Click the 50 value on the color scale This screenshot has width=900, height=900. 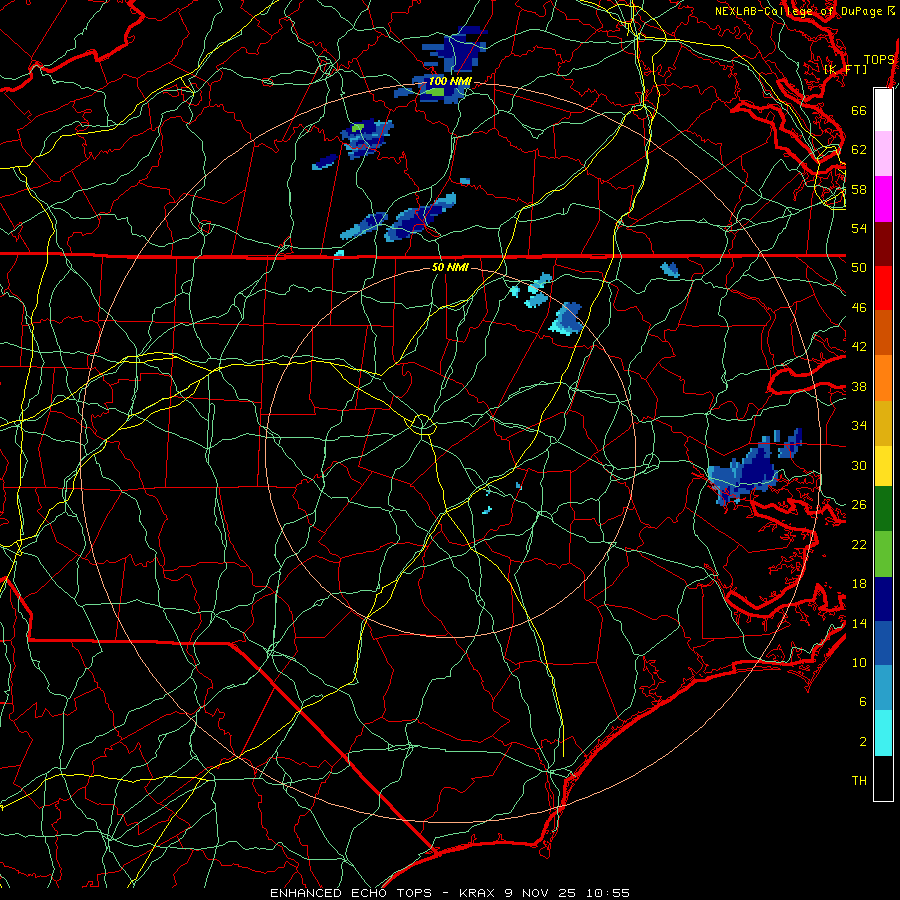tap(859, 268)
